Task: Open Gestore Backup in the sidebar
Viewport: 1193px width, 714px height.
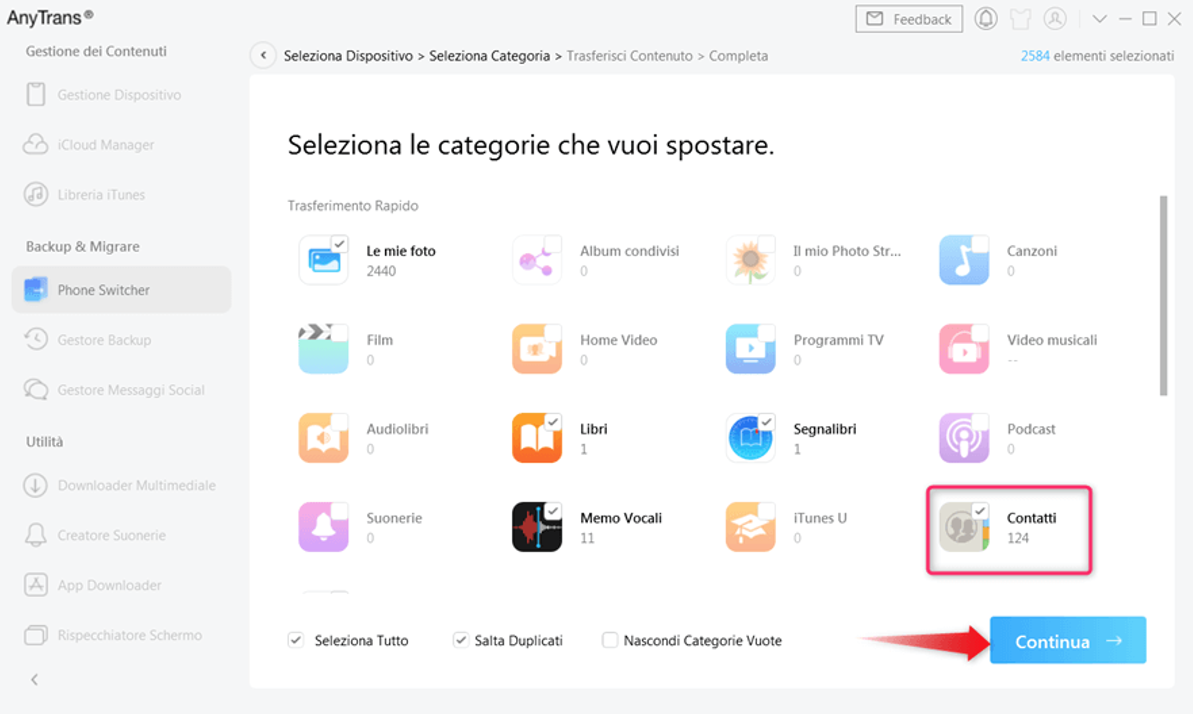Action: pos(104,340)
